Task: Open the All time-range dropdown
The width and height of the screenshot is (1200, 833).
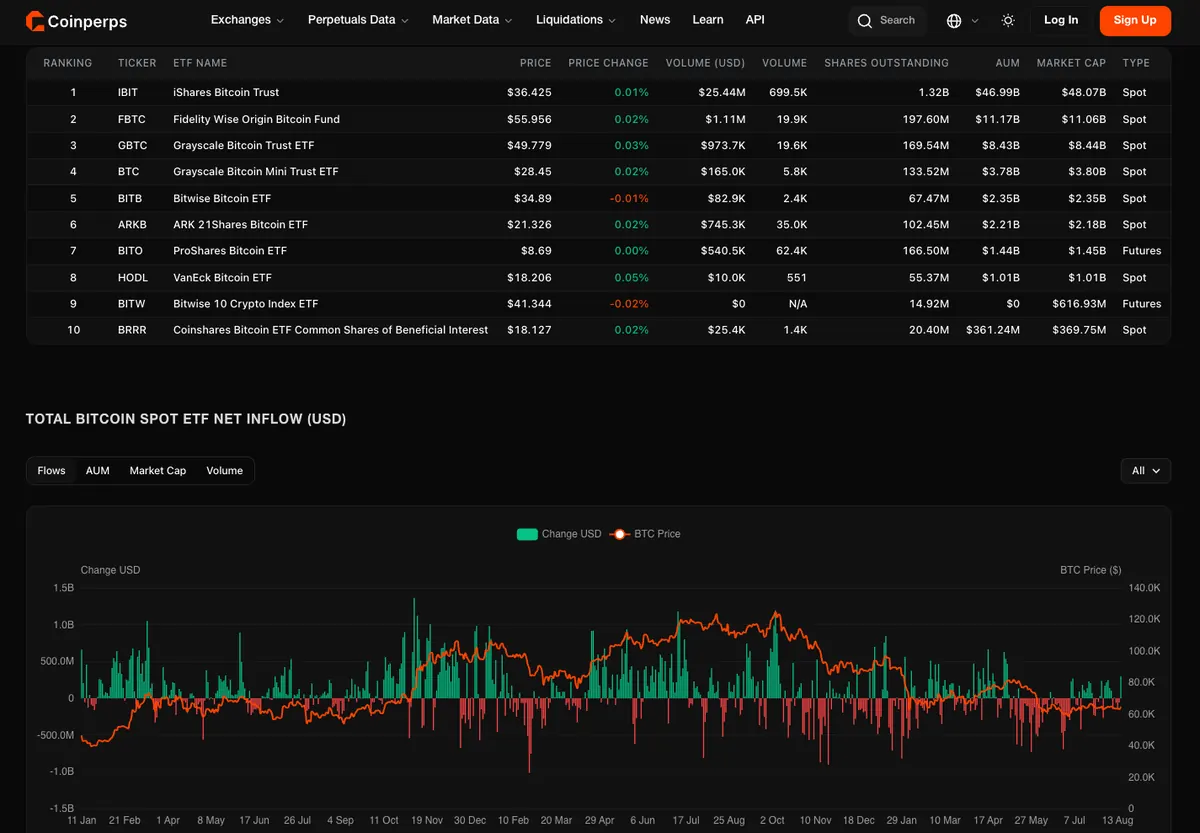Action: 1146,471
